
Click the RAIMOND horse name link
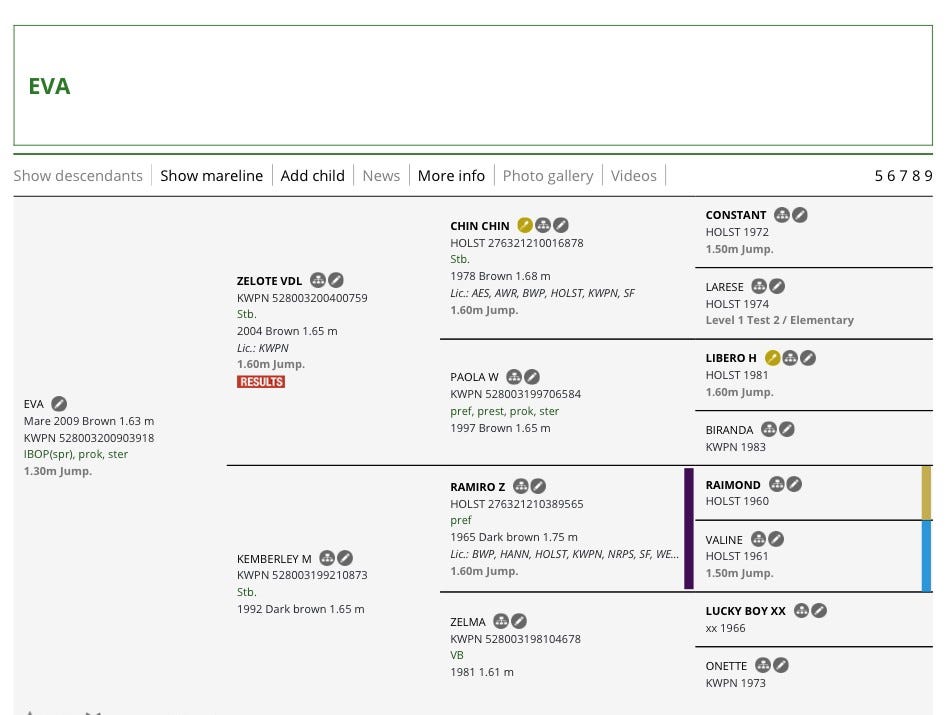[733, 485]
